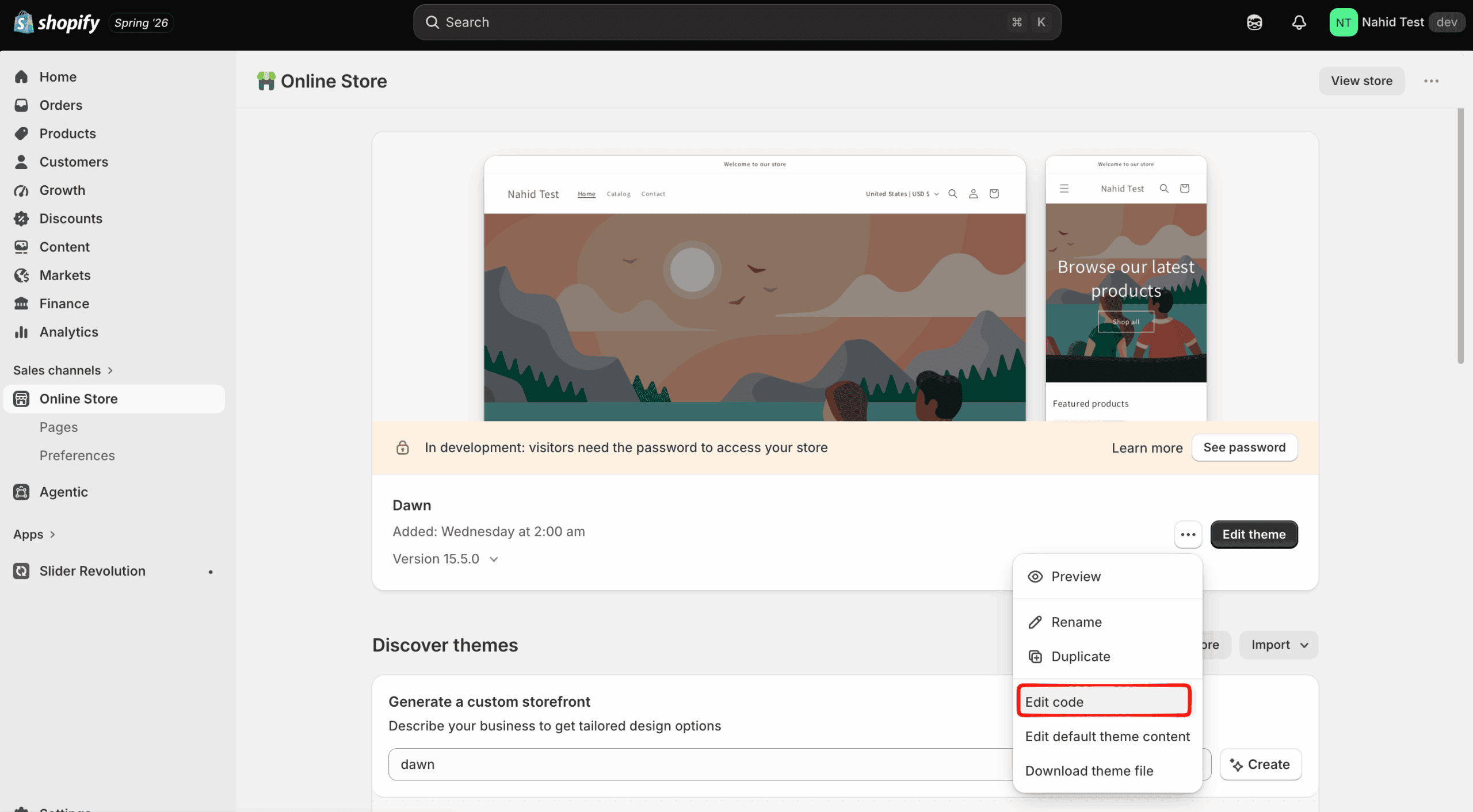This screenshot has width=1473, height=812.
Task: Expand the Apps section
Action: [x=34, y=534]
